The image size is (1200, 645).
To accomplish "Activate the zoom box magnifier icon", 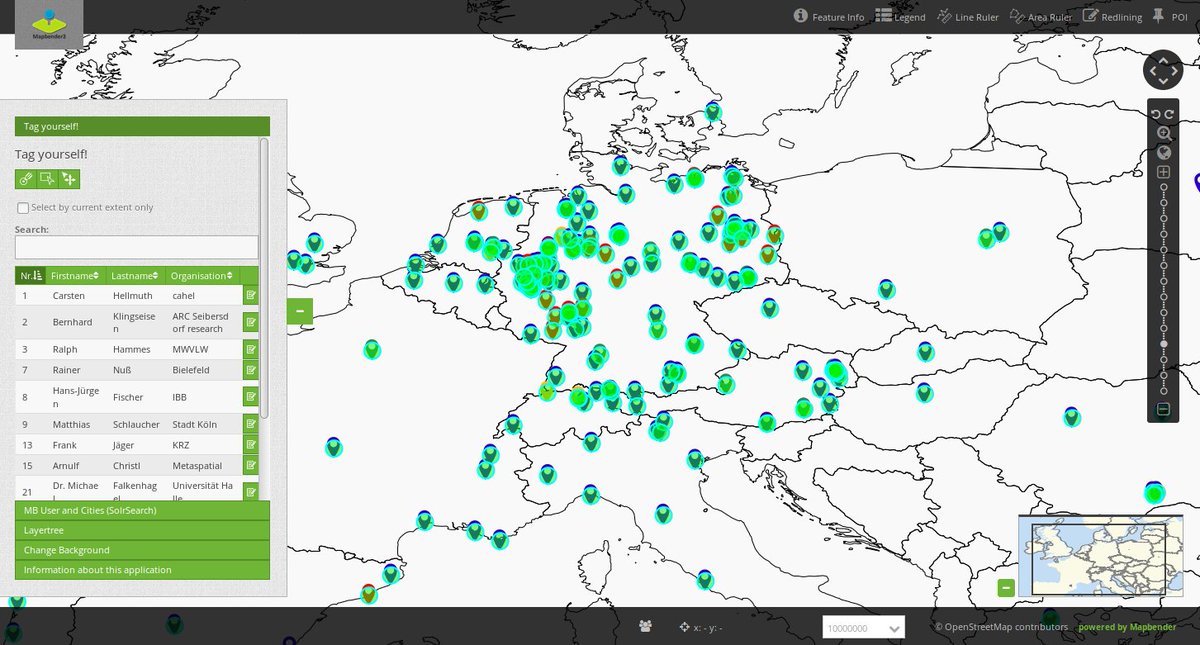I will click(x=1164, y=133).
